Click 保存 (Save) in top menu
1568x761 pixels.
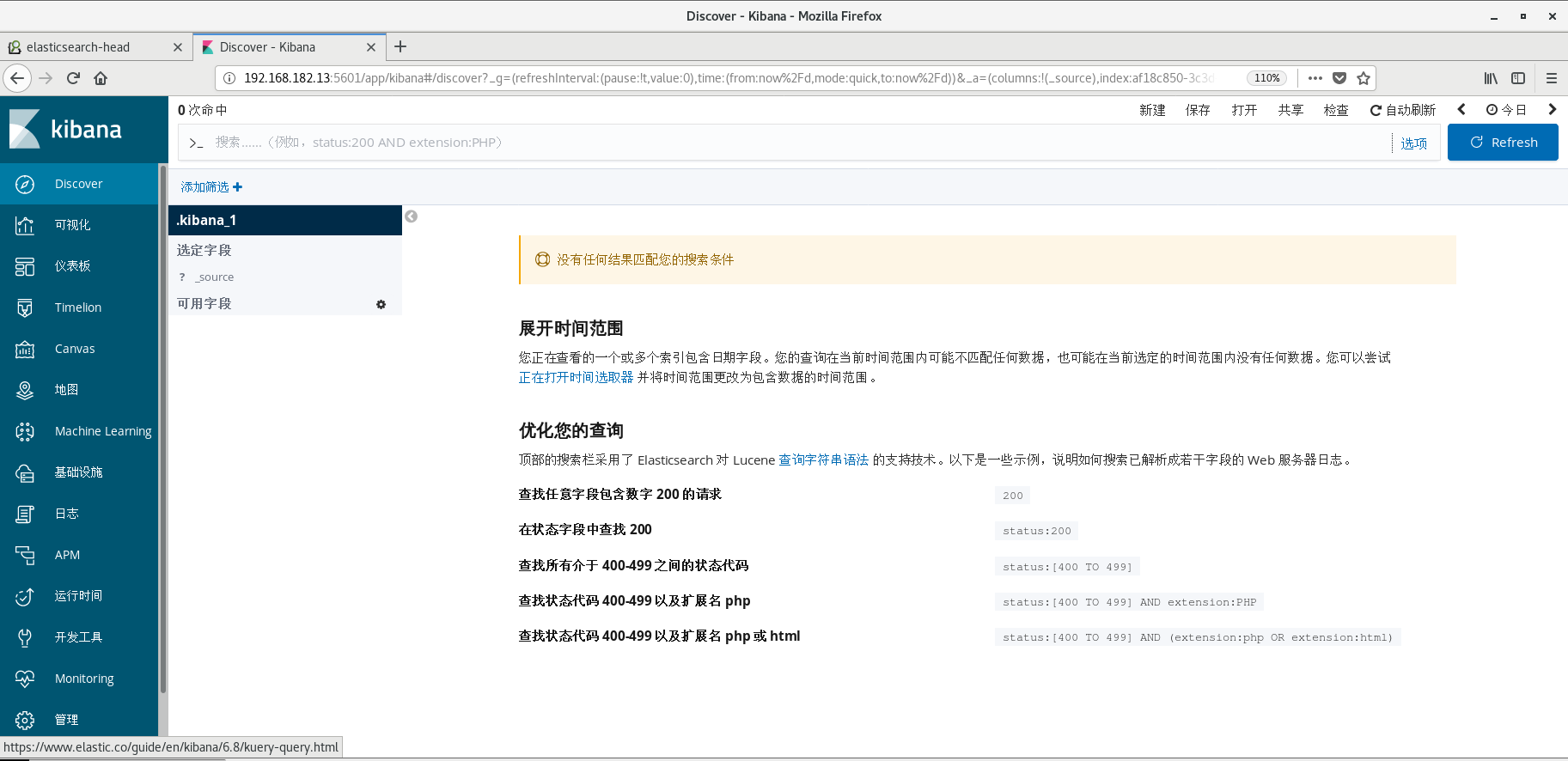tap(1198, 110)
